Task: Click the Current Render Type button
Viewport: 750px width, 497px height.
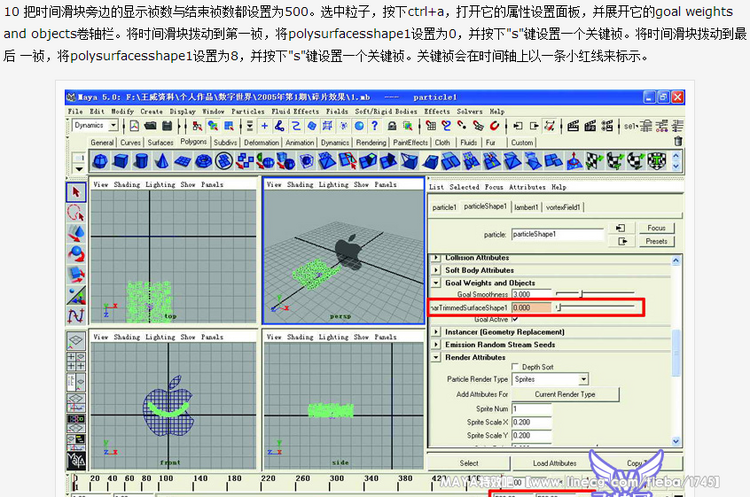Action: pyautogui.click(x=565, y=394)
